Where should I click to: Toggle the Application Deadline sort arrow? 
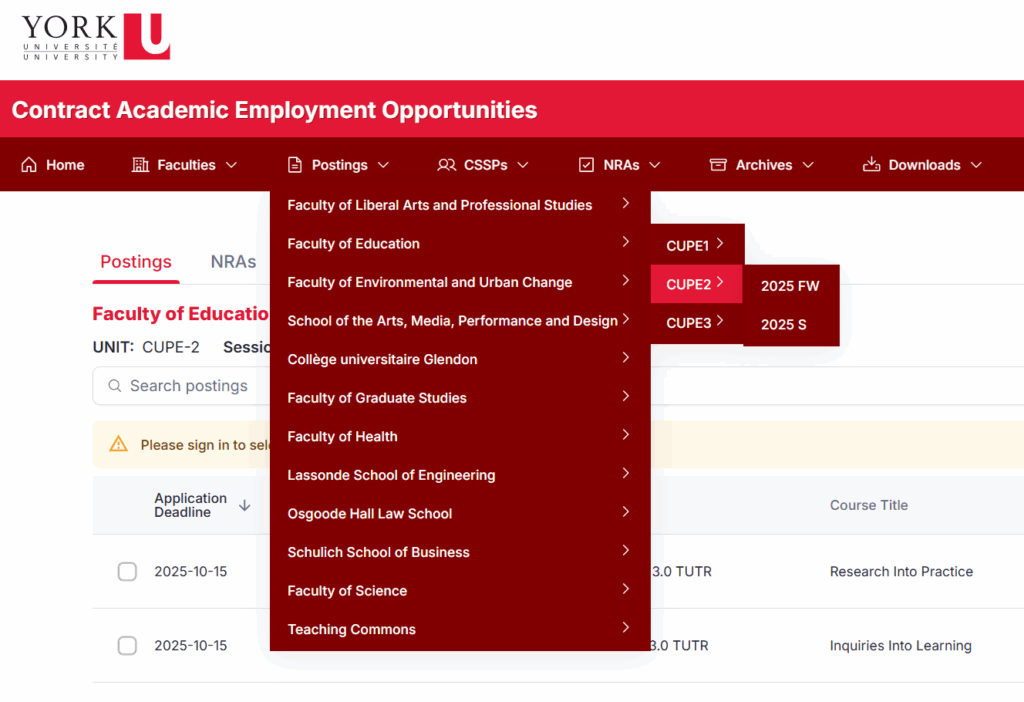tap(245, 505)
